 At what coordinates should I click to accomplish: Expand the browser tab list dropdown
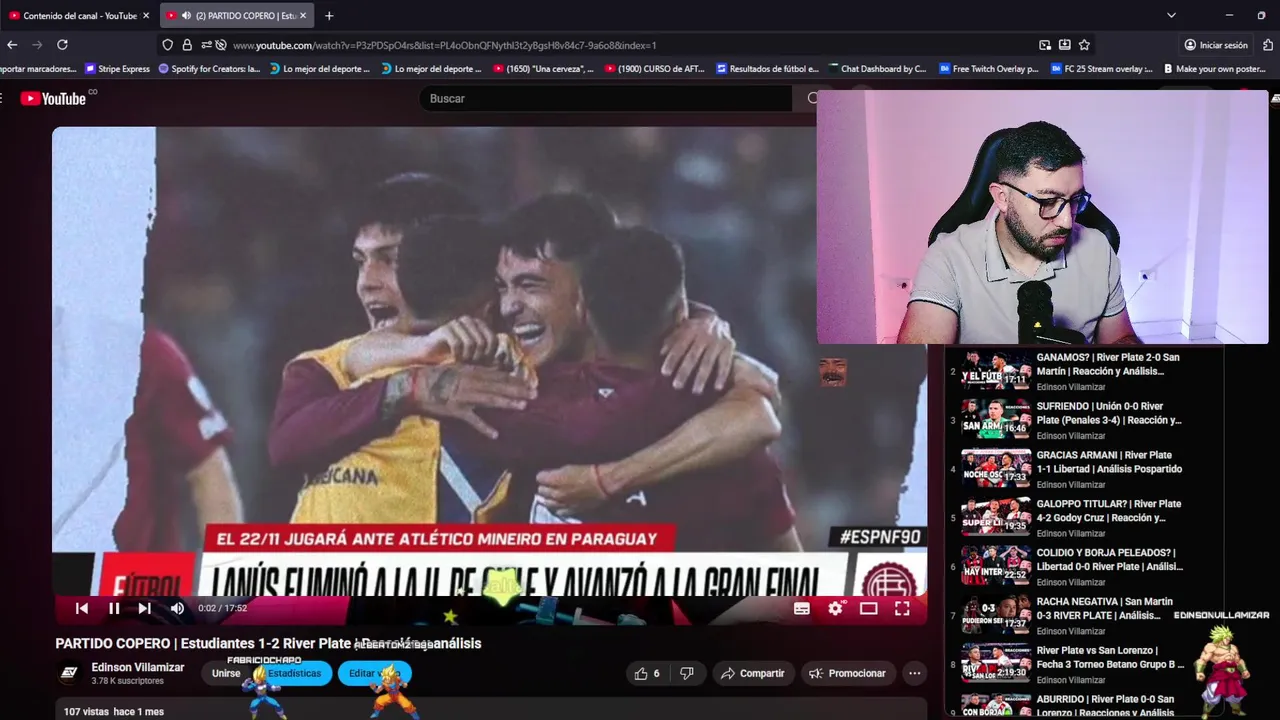click(x=1171, y=16)
